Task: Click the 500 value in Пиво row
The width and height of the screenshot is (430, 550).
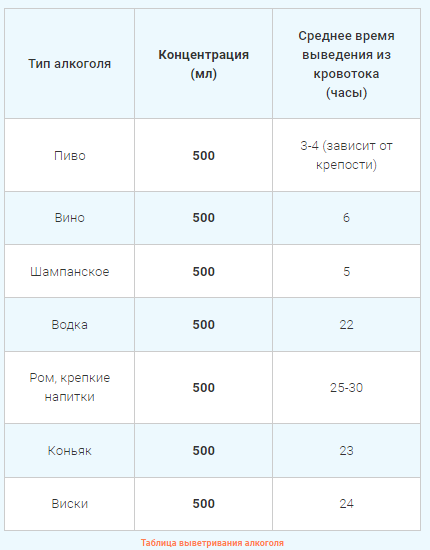Action: coord(203,155)
